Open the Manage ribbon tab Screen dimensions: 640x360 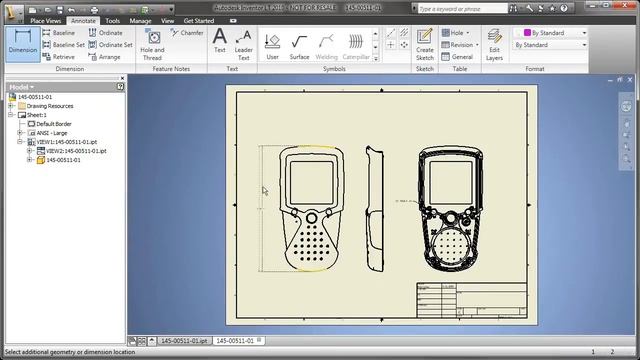pos(140,21)
